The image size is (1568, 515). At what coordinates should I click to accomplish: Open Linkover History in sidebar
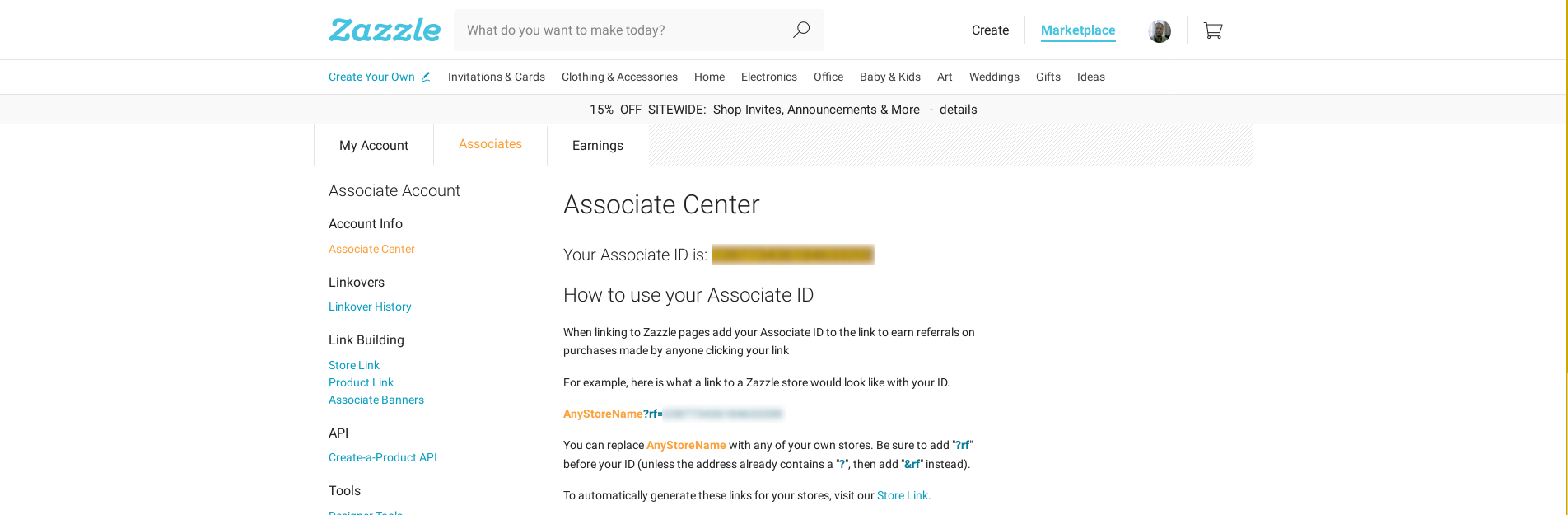tap(370, 307)
